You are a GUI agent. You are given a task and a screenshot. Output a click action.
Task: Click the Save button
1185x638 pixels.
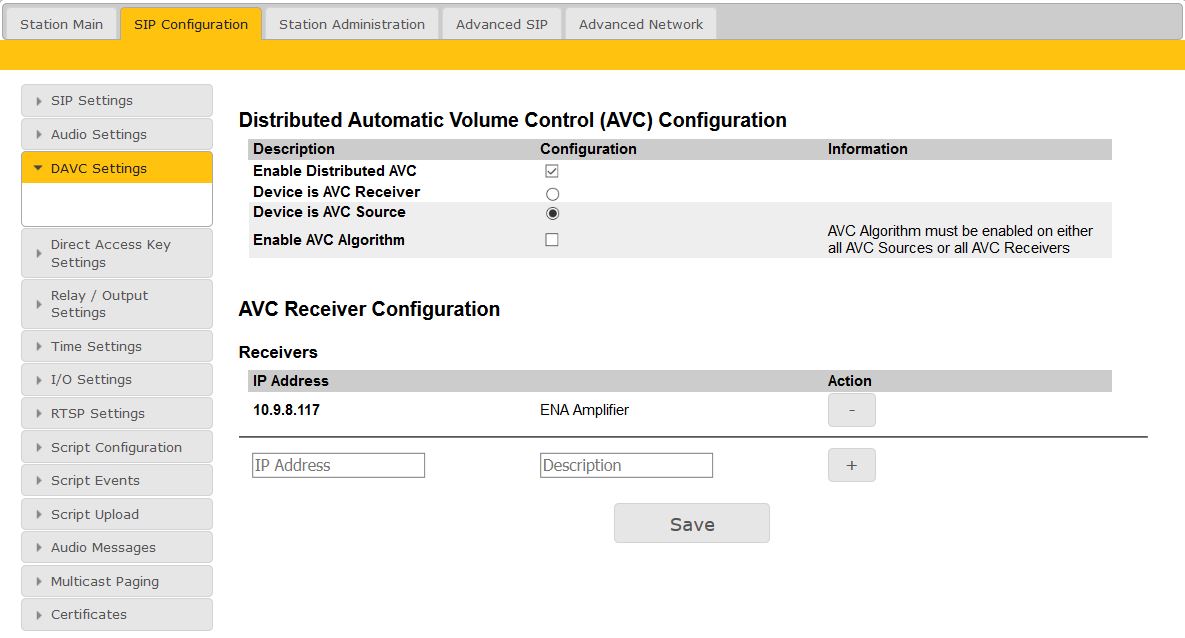coord(691,524)
